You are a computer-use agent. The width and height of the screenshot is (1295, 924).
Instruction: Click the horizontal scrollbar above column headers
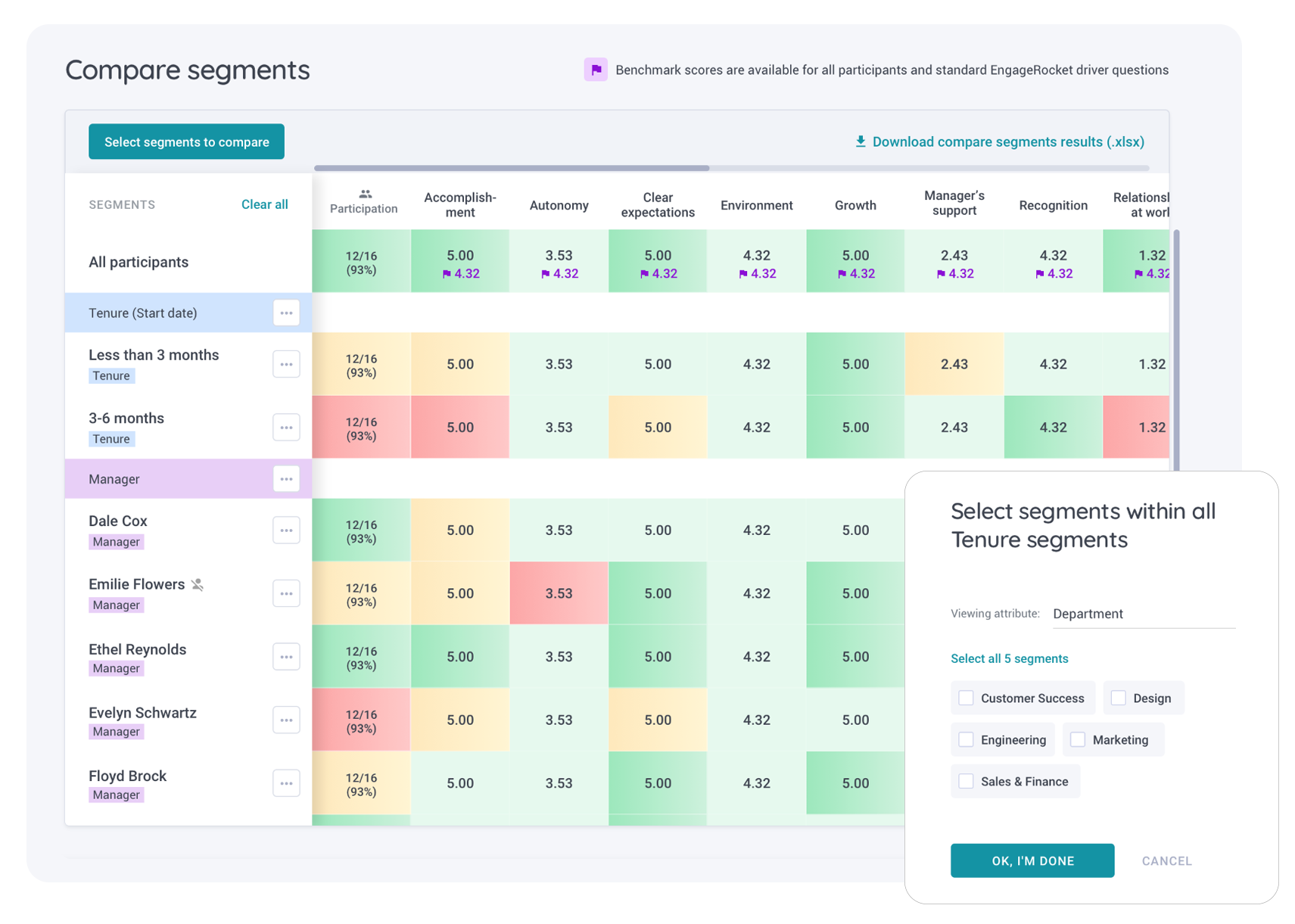511,167
